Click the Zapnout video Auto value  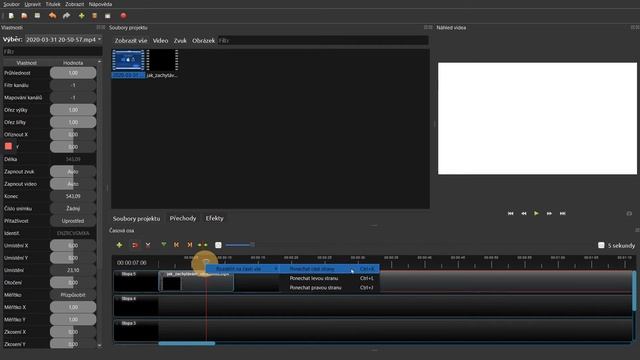pos(73,184)
